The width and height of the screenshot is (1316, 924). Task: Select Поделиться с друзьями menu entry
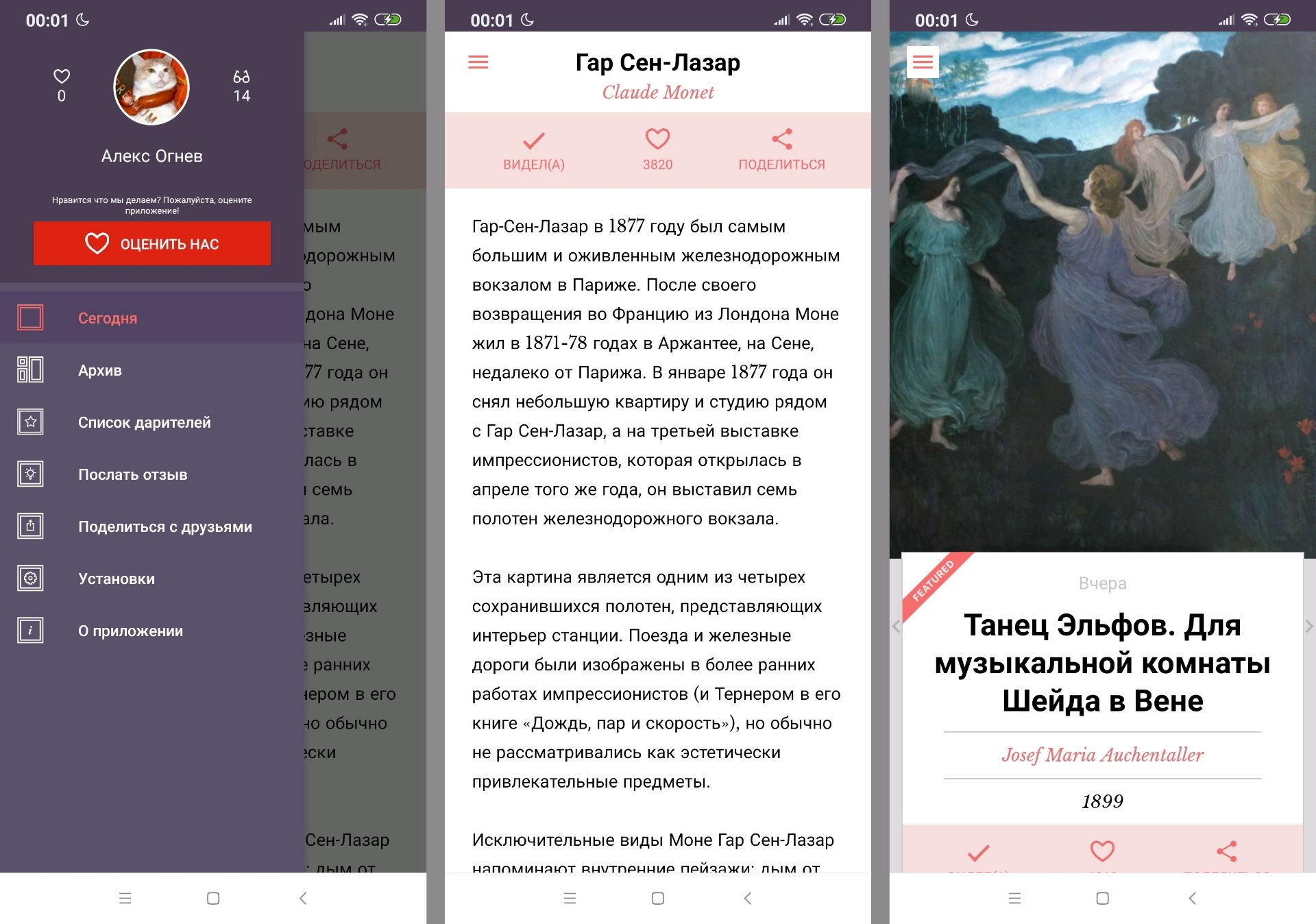coord(152,526)
